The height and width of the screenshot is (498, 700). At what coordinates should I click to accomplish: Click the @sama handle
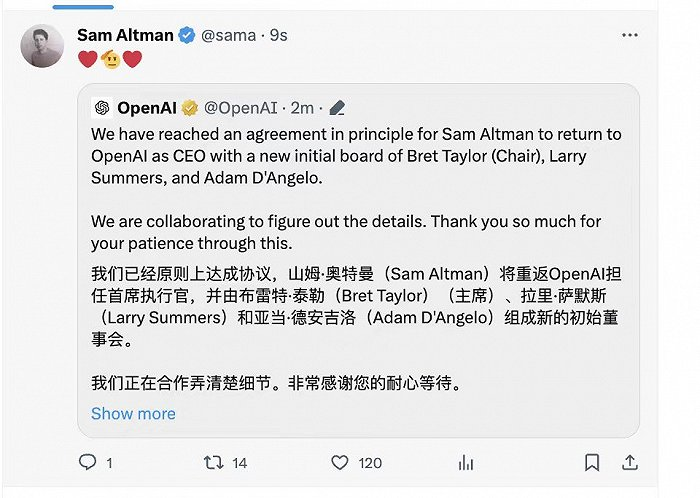228,35
